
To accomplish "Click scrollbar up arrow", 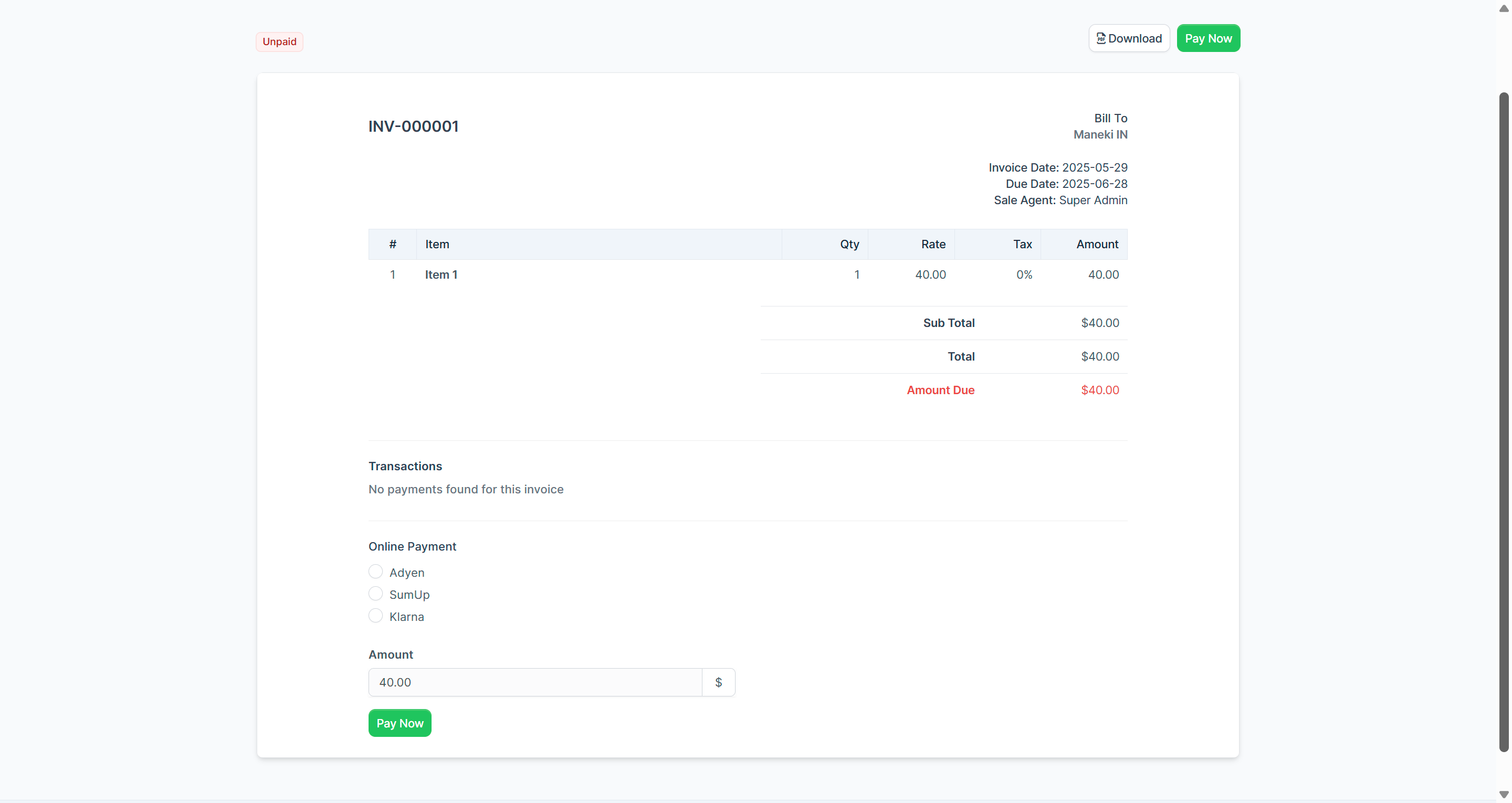I will click(1503, 8).
